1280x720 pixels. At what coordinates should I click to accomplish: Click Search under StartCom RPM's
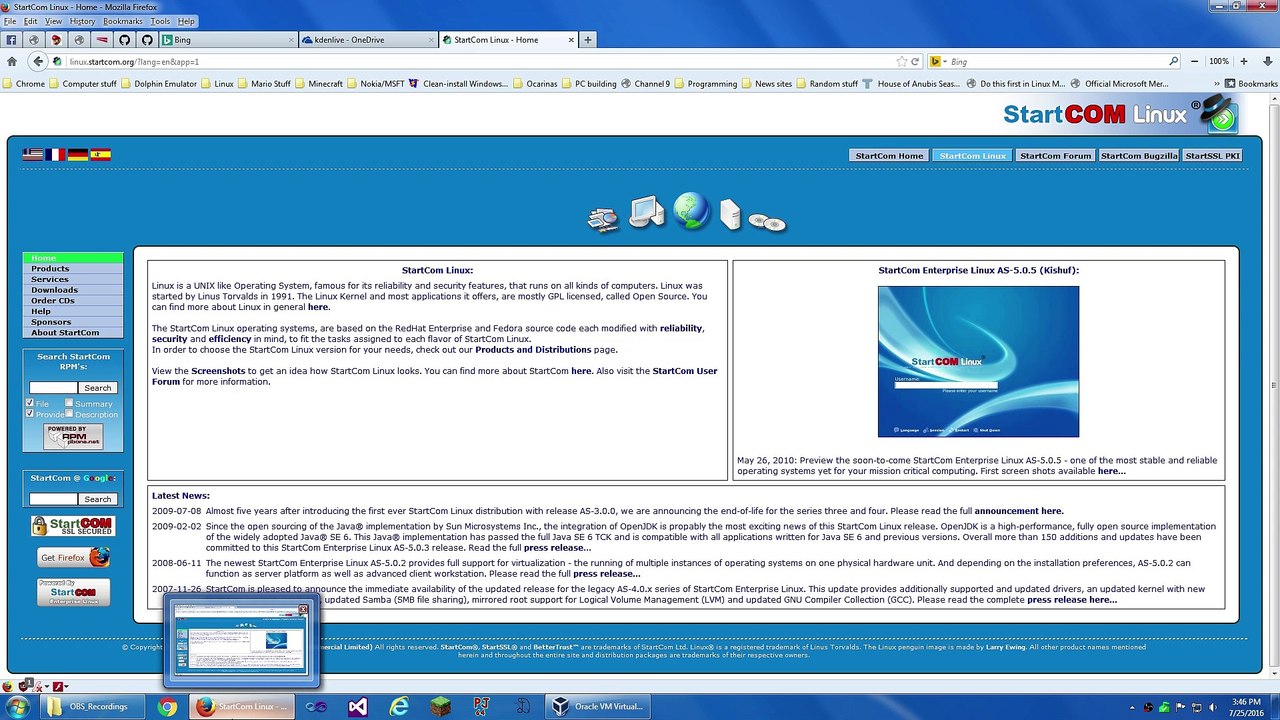tap(98, 388)
